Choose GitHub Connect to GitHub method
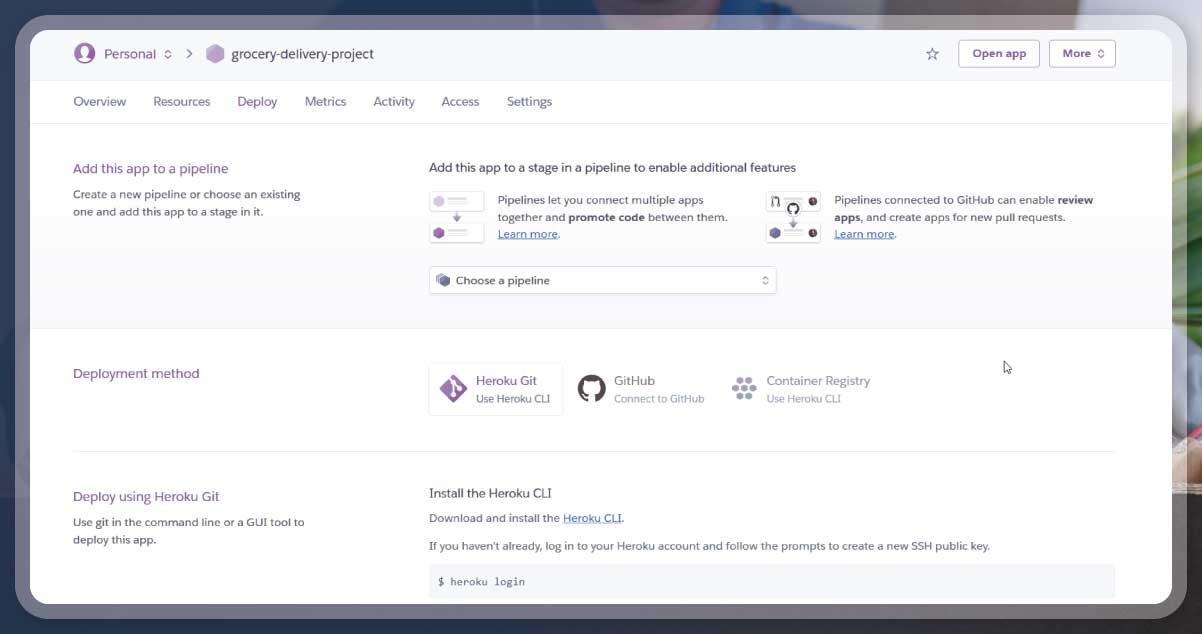The height and width of the screenshot is (634, 1202). point(641,389)
